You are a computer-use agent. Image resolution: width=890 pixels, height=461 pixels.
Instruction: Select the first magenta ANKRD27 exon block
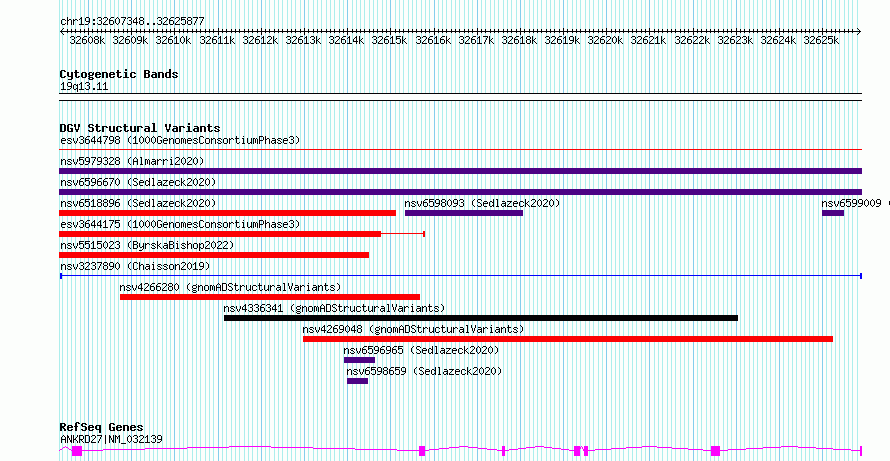[x=77, y=451]
